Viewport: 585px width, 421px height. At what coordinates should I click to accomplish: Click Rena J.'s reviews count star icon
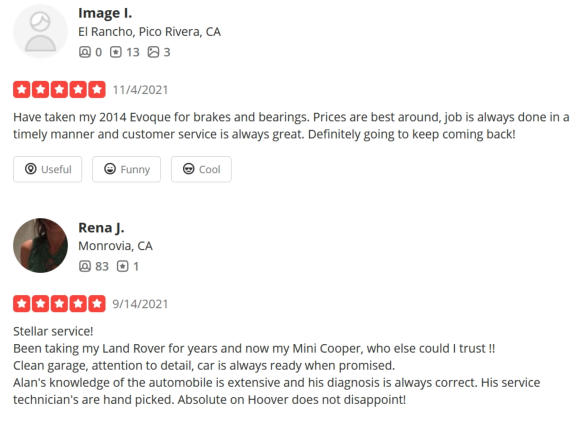122,266
